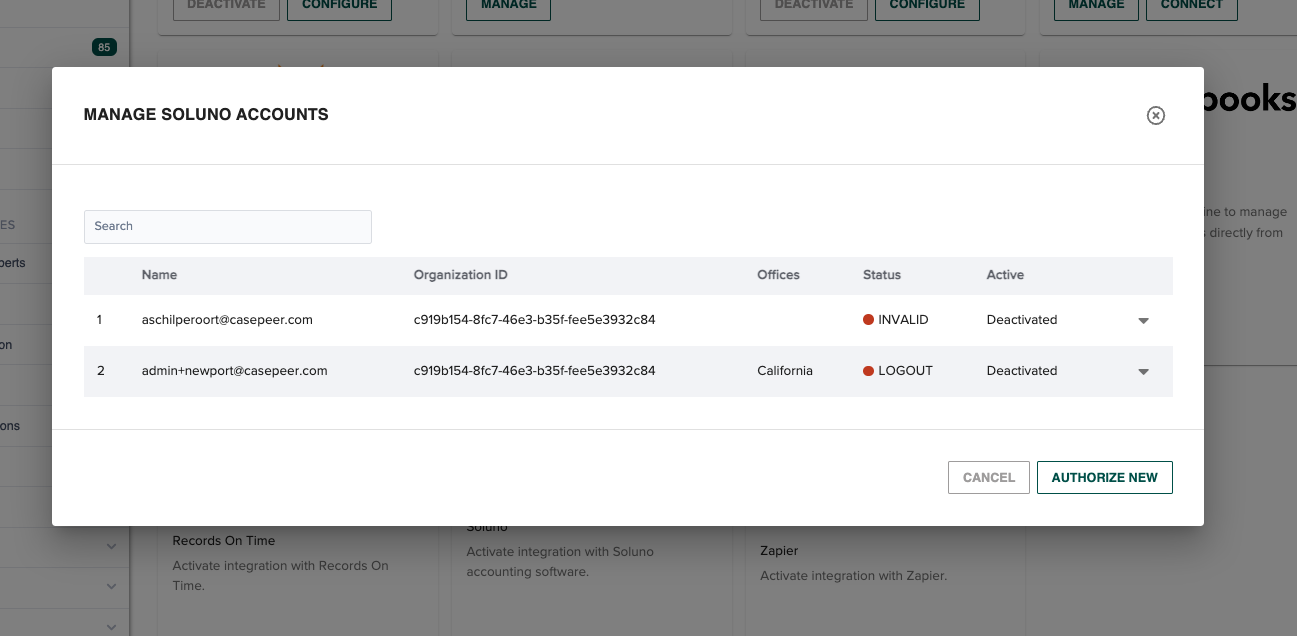Click the Active column header
This screenshot has height=636, width=1297.
pos(1005,275)
